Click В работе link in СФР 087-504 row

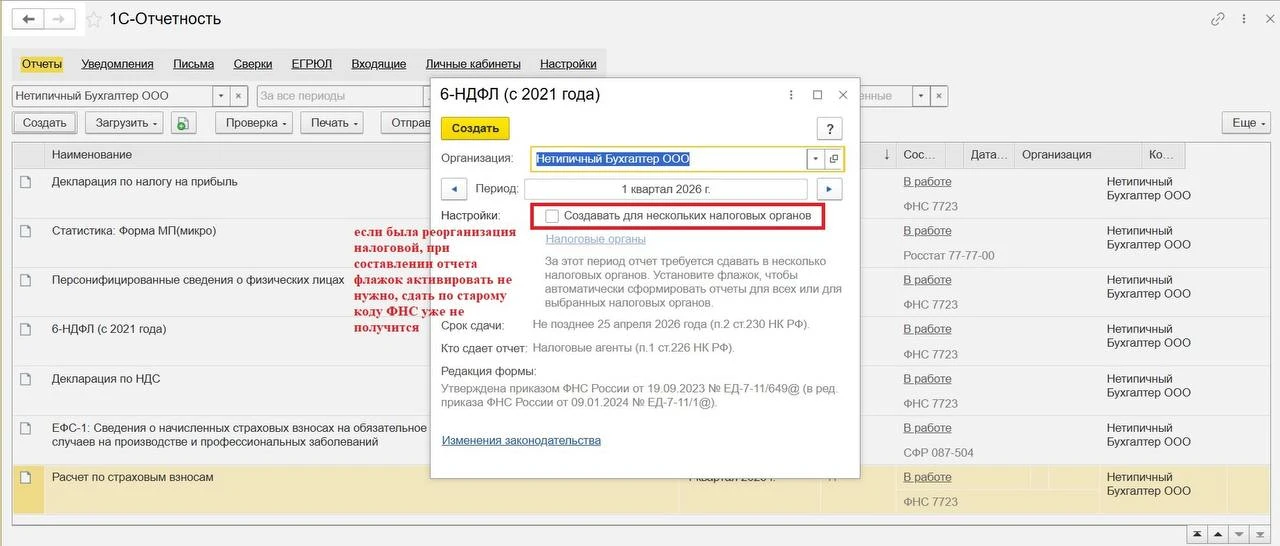[927, 428]
